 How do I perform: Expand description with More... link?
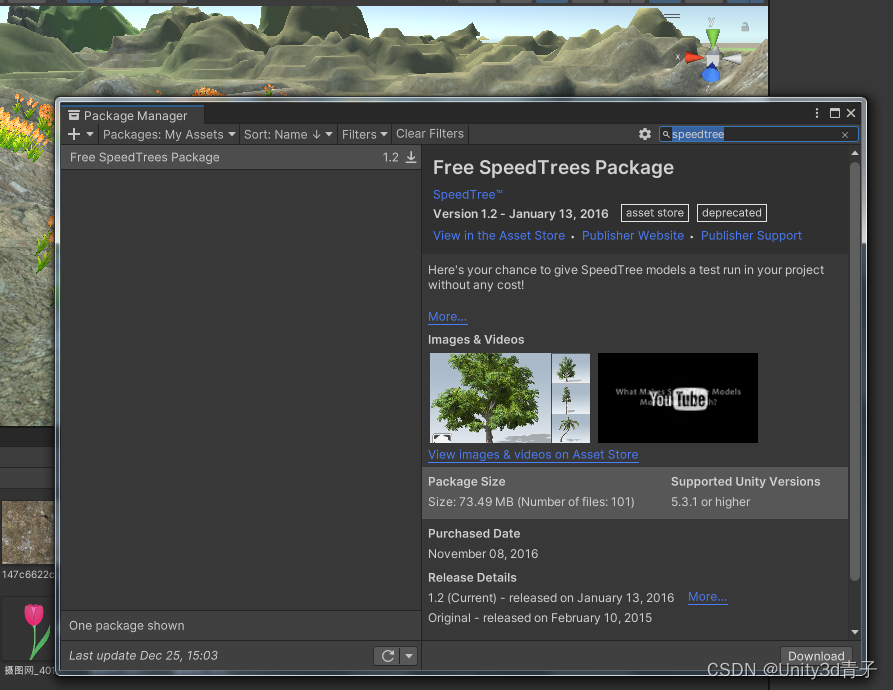coord(447,317)
